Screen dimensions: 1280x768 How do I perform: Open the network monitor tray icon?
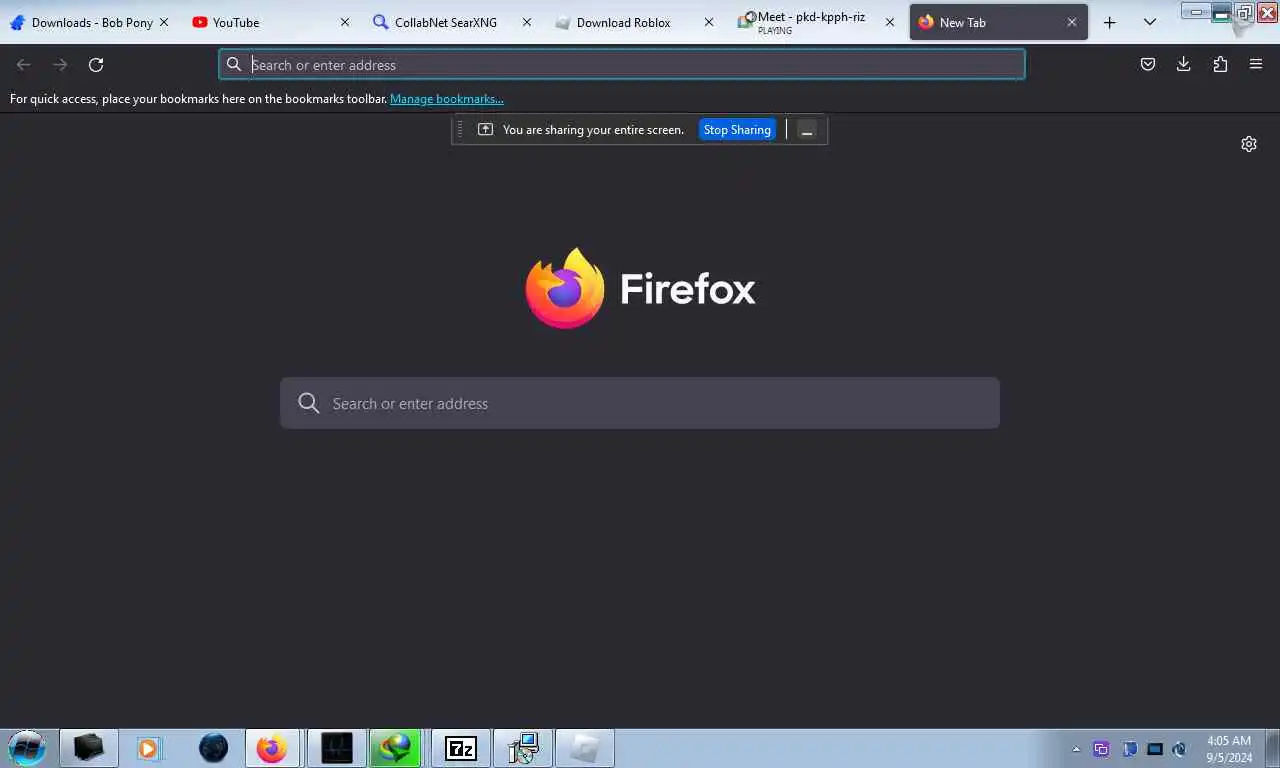(1155, 749)
